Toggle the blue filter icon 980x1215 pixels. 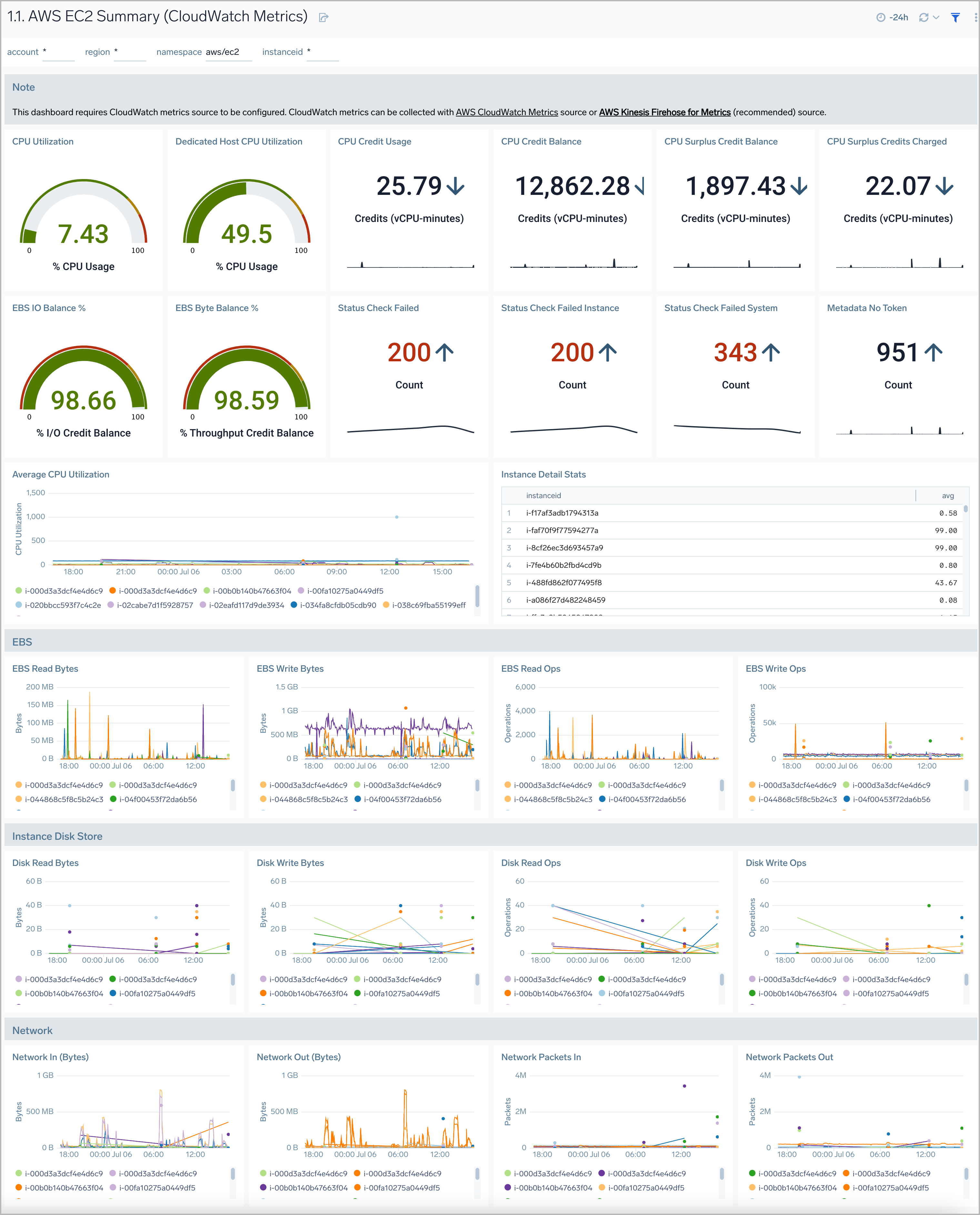[955, 17]
